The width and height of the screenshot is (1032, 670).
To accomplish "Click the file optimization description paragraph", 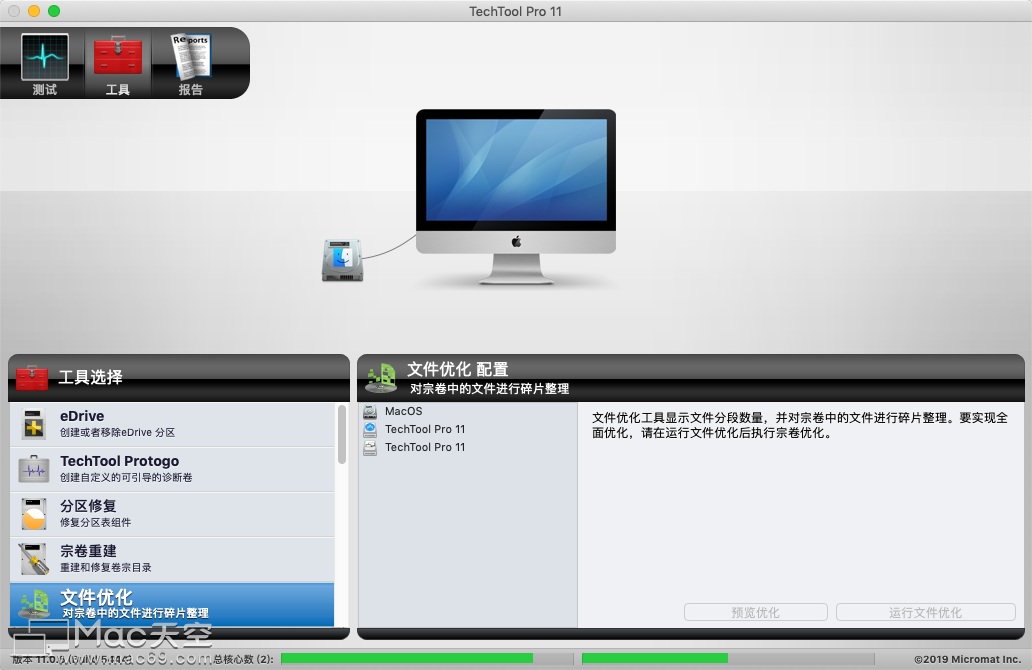I will click(x=800, y=425).
